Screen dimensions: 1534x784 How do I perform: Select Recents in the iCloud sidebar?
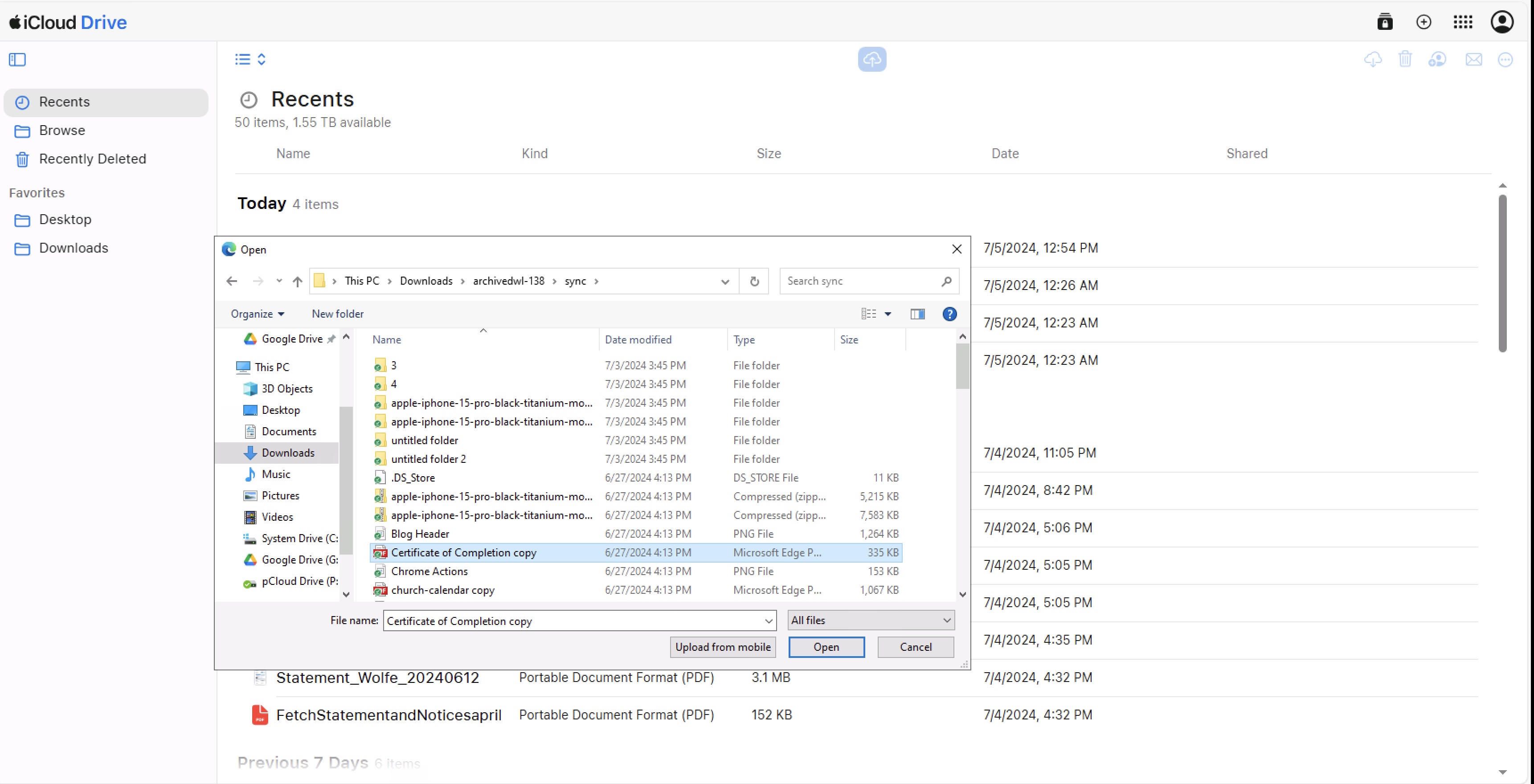(x=106, y=102)
